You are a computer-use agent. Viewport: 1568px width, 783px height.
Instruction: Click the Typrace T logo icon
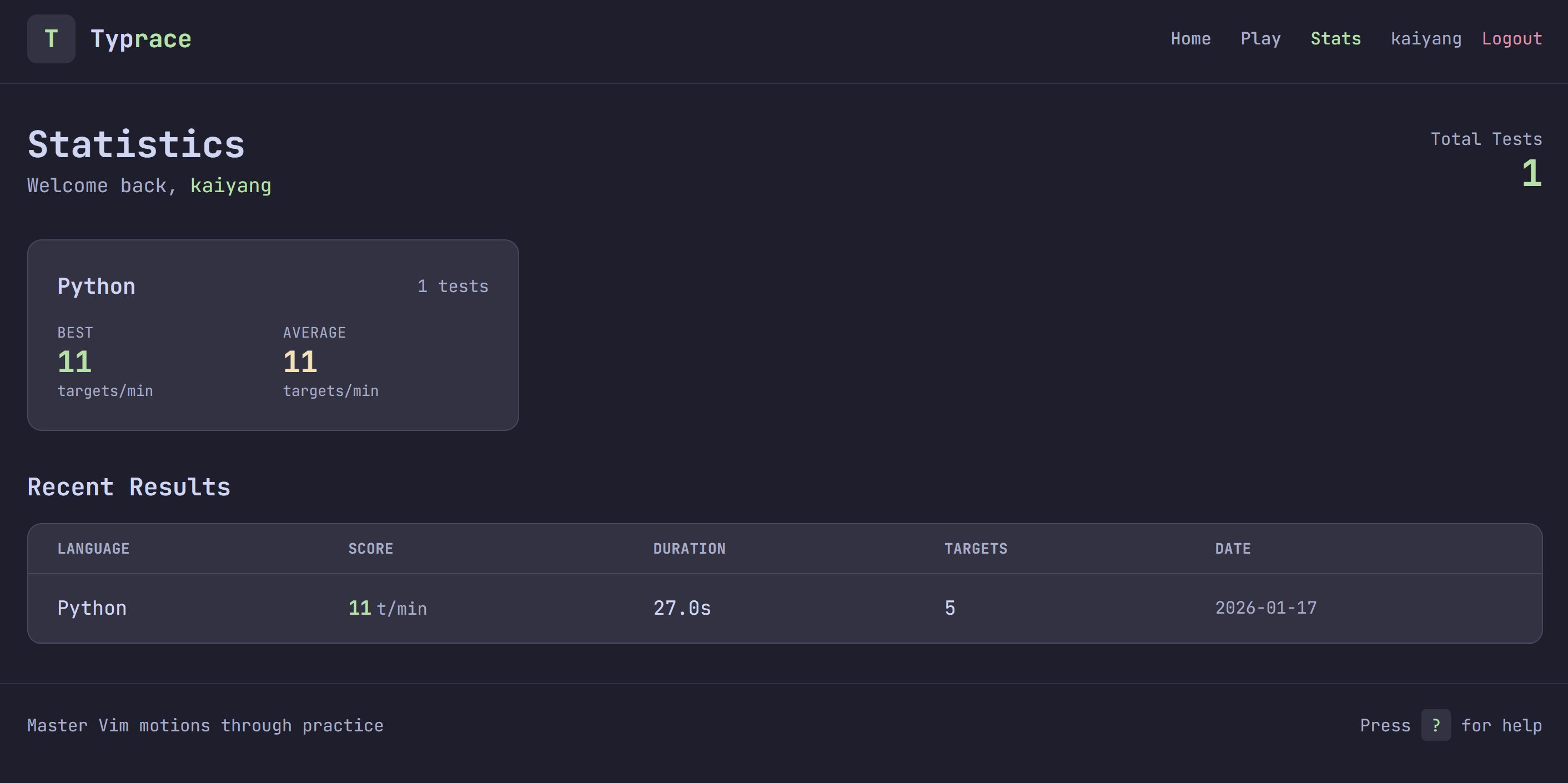[x=51, y=39]
